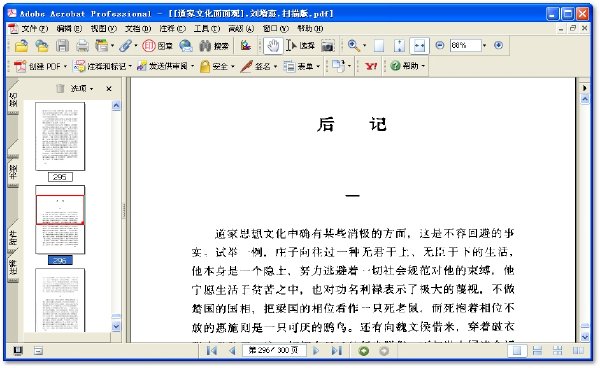Open the zoom percentage dropdown arrow
Viewport: 600px width, 368px height.
(x=484, y=46)
